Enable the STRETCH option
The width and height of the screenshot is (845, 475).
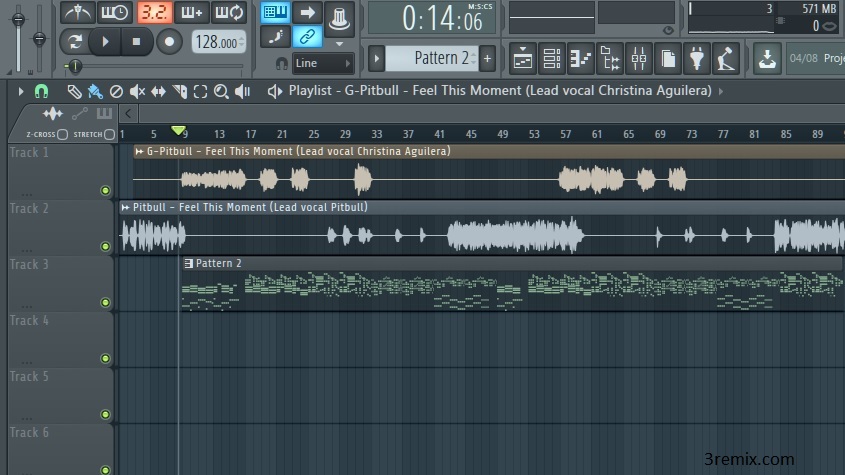[x=109, y=134]
